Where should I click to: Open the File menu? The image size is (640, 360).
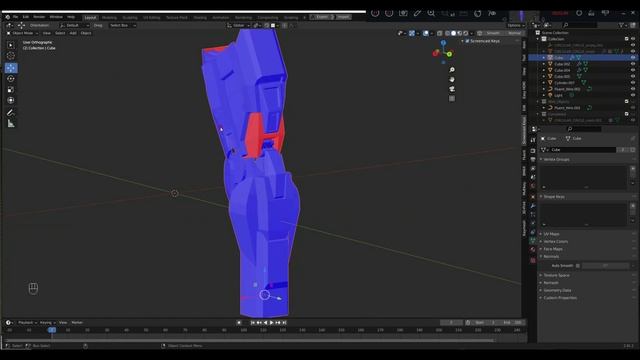16,17
